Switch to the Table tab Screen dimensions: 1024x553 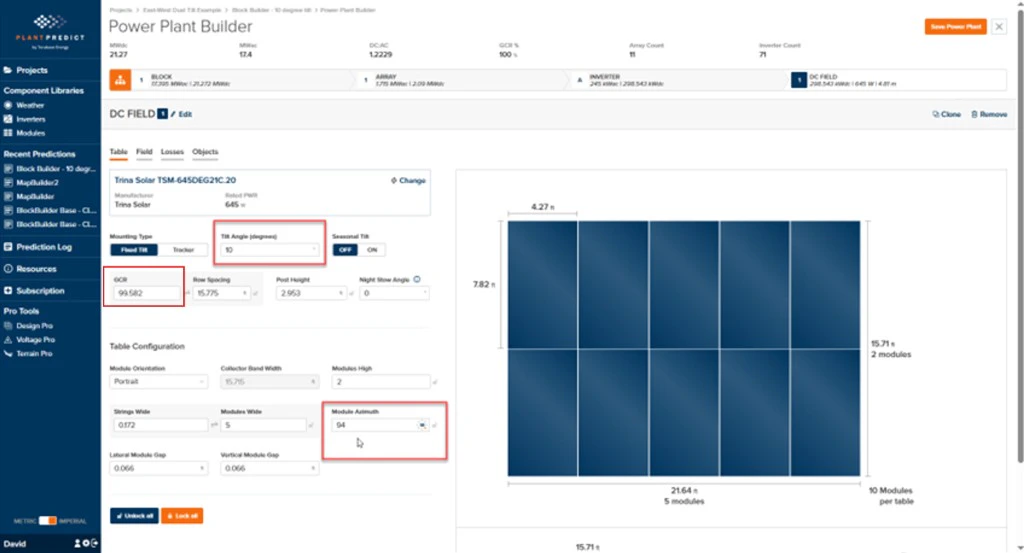coord(118,152)
